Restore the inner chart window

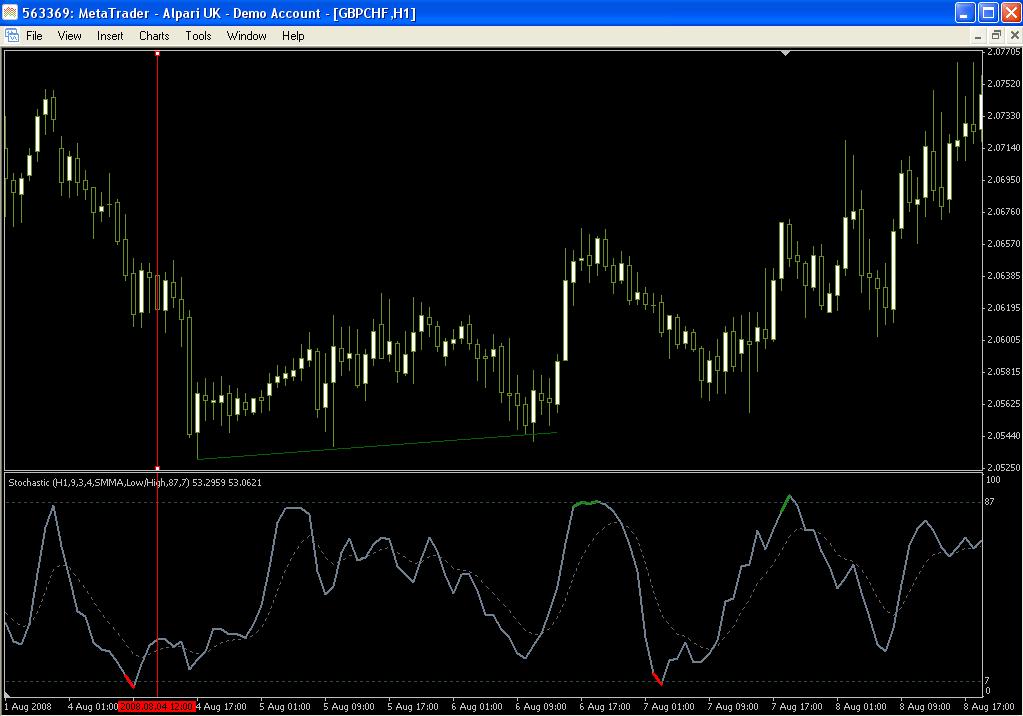995,35
